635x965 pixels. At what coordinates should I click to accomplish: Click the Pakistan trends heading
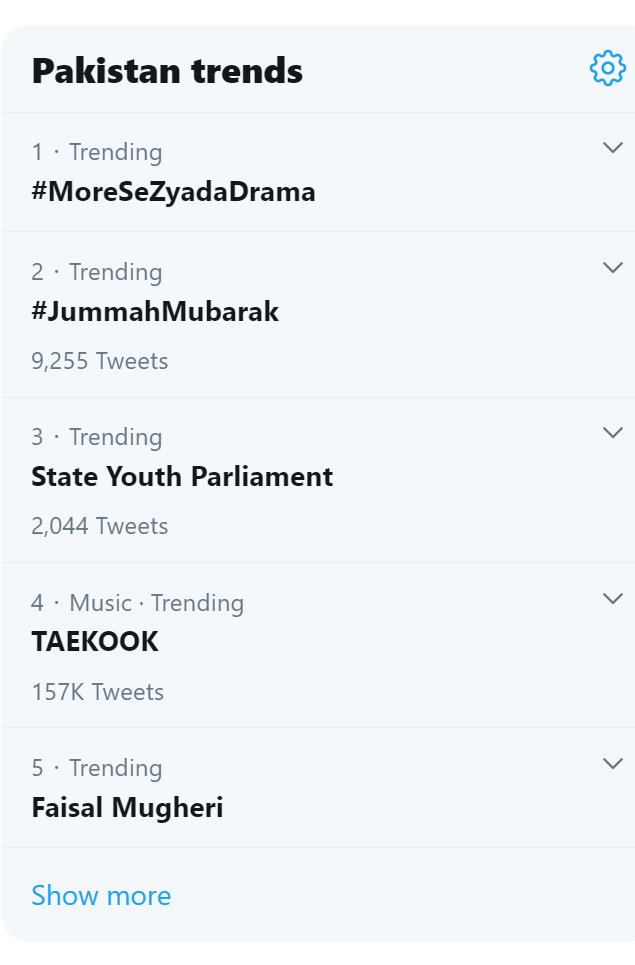pyautogui.click(x=167, y=71)
